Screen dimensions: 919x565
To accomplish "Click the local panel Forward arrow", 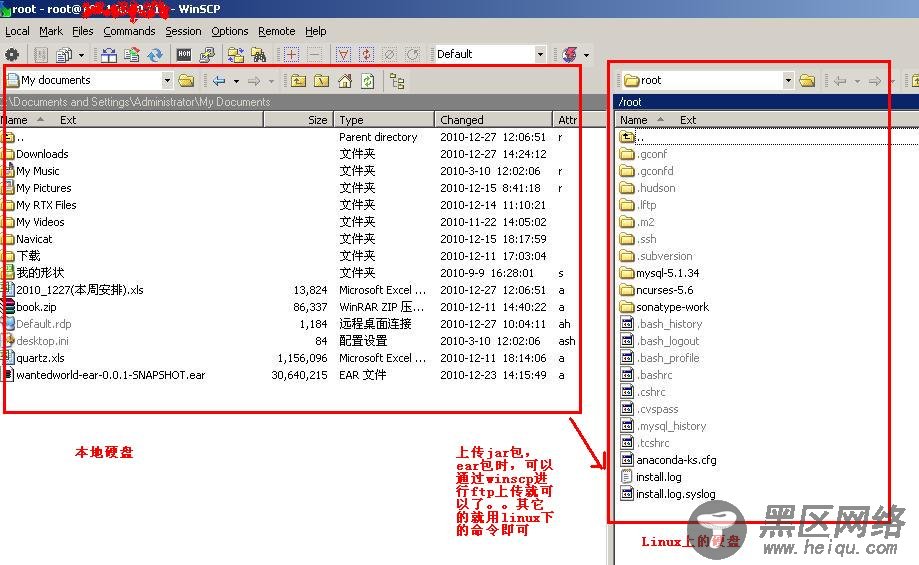I will [x=254, y=81].
